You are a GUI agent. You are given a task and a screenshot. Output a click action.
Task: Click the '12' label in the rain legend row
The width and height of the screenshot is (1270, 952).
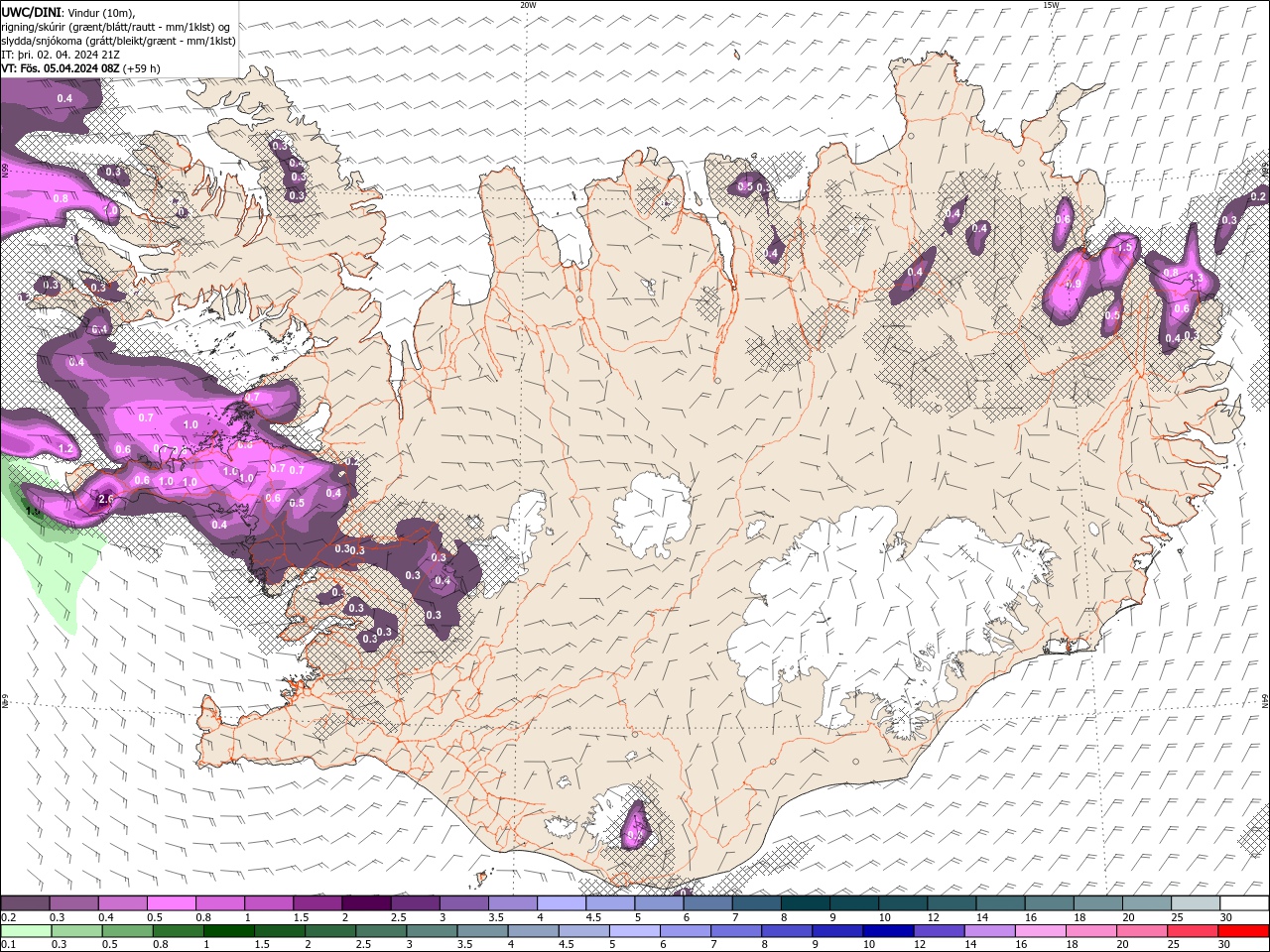920,945
